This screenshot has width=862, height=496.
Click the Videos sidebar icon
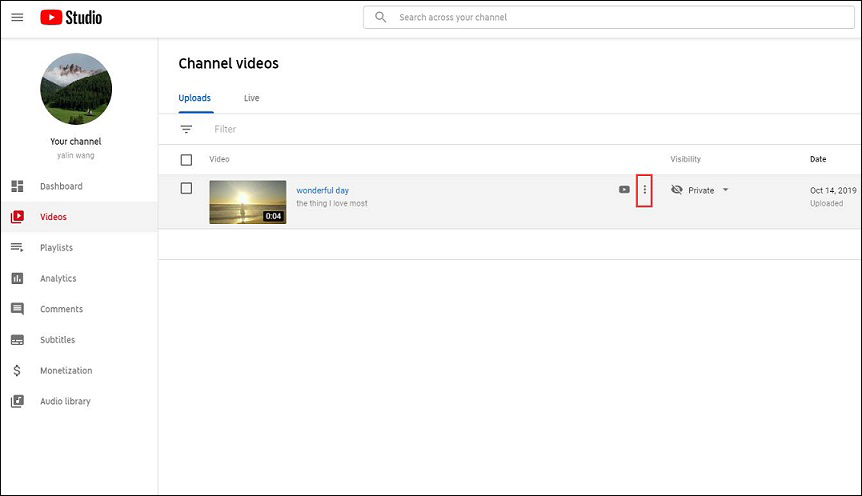point(18,217)
